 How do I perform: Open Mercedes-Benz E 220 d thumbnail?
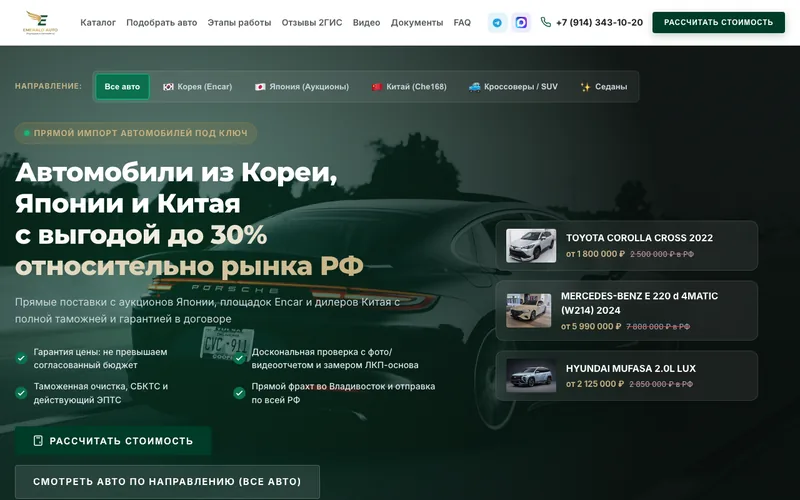[529, 311]
